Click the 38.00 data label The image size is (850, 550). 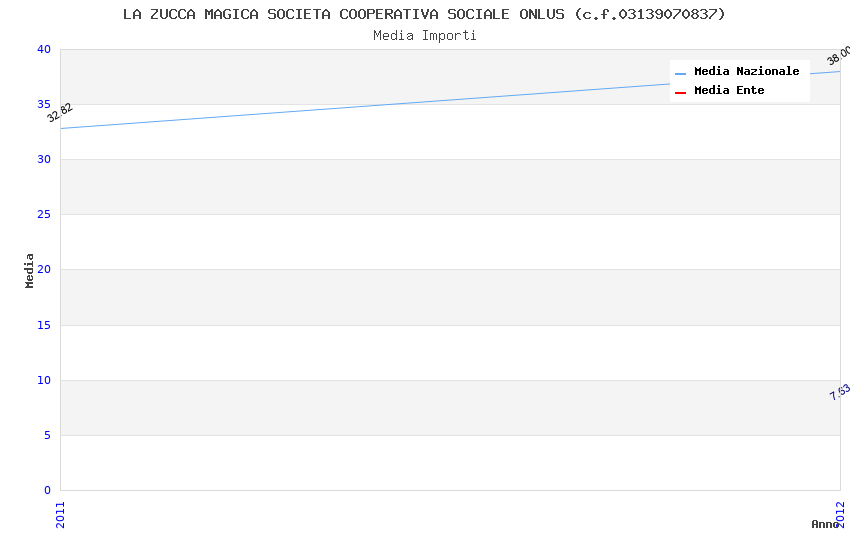coord(839,55)
